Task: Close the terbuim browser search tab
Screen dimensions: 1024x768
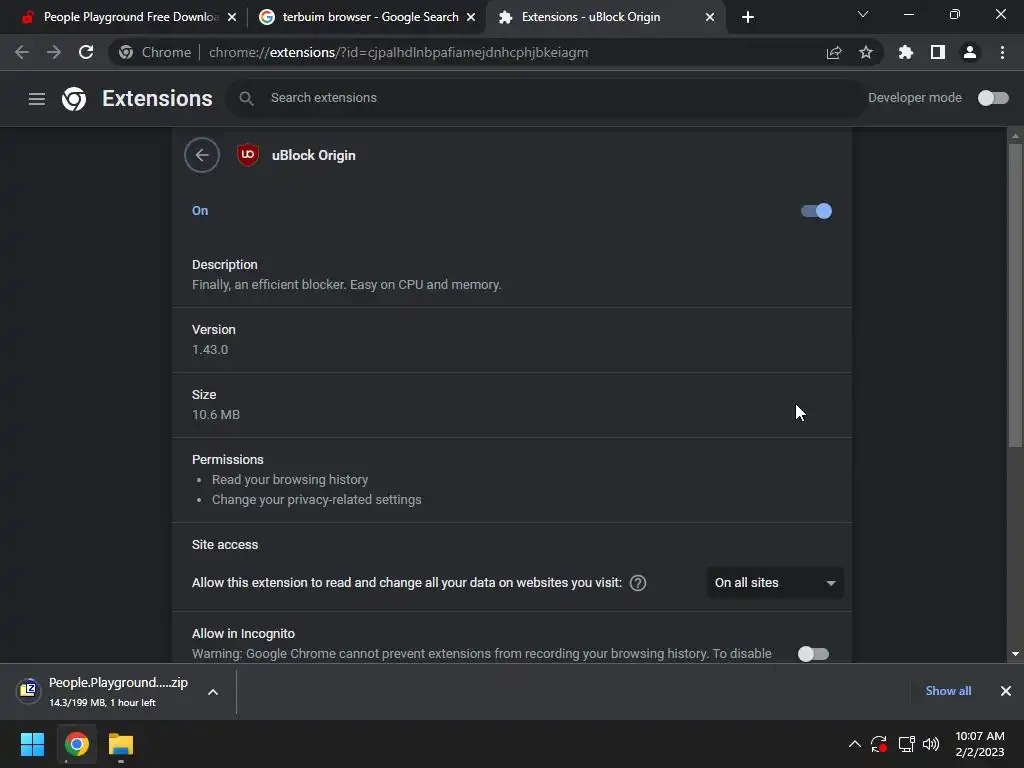Action: (x=471, y=17)
